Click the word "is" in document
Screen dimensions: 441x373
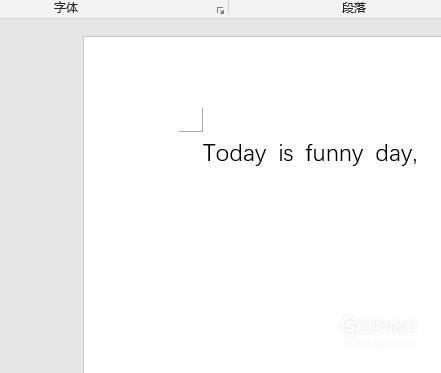click(286, 153)
